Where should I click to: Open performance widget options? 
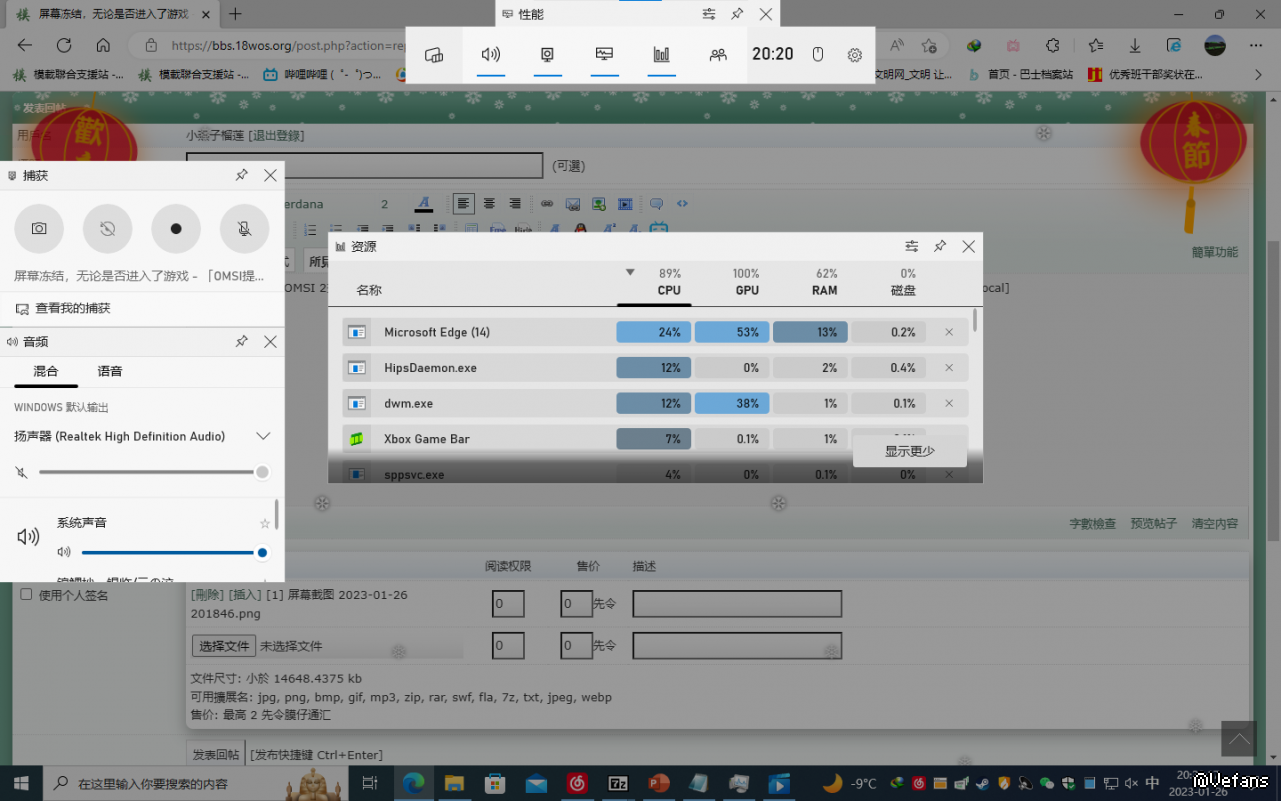point(708,14)
